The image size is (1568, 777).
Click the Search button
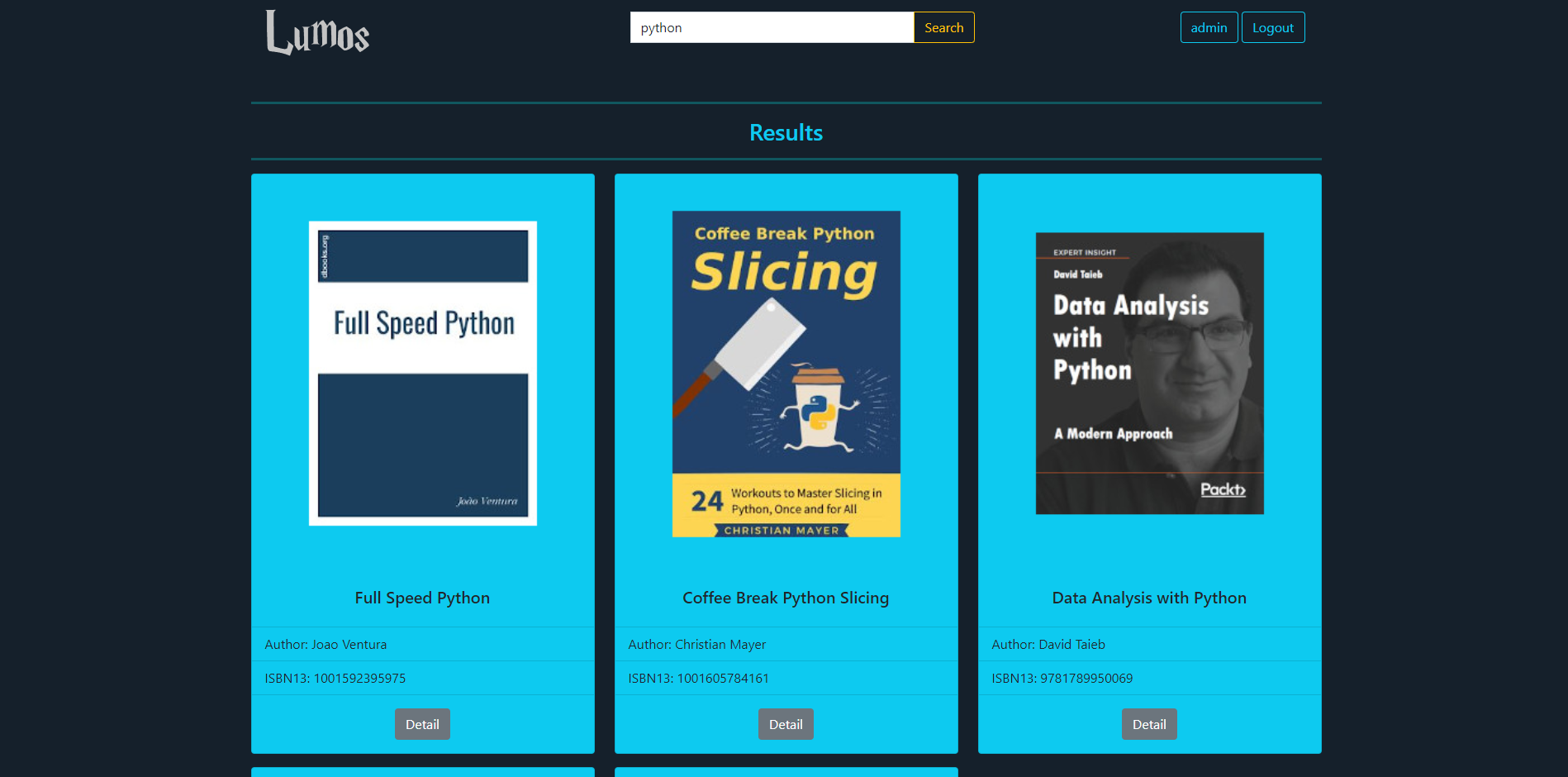tap(943, 27)
